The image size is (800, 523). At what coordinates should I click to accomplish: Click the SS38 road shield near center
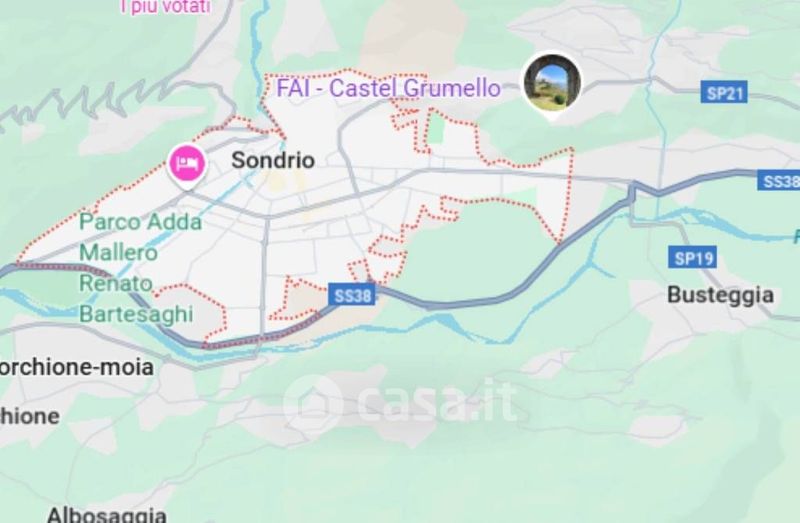coord(352,295)
